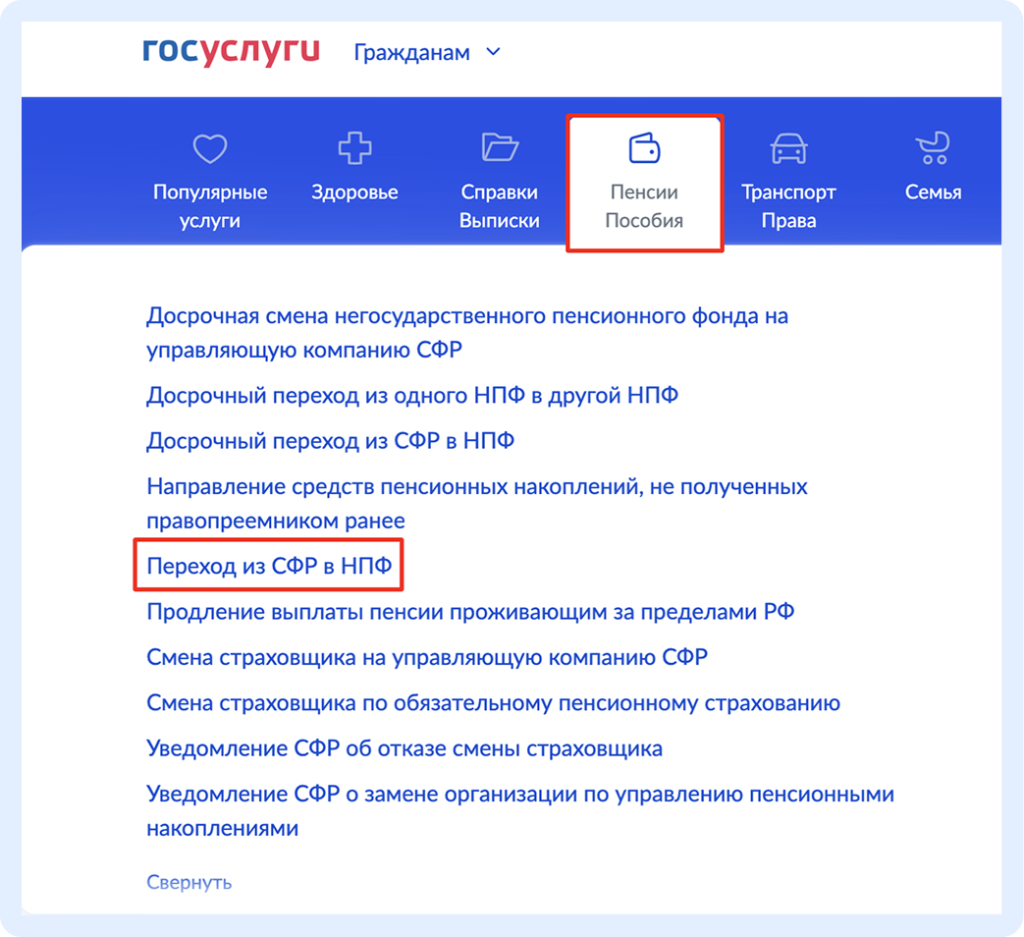Click the heart icon for Популярные услуги
Screen dimensions: 1024x937
(x=210, y=148)
